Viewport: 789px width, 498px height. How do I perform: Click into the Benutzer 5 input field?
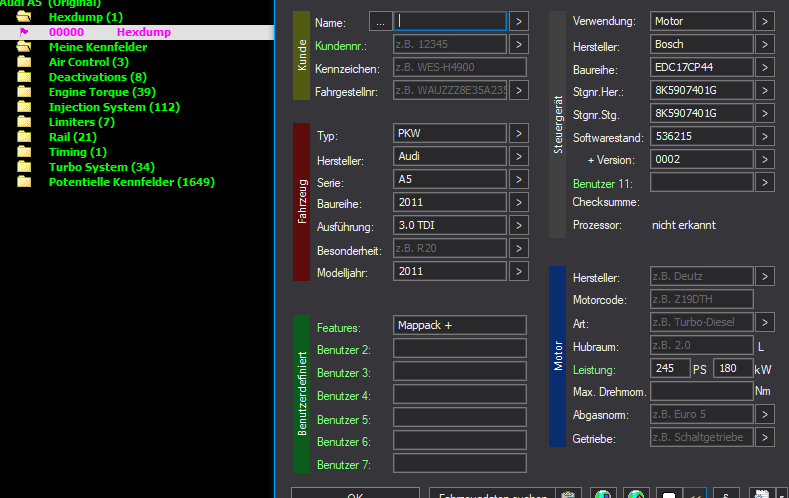point(460,418)
